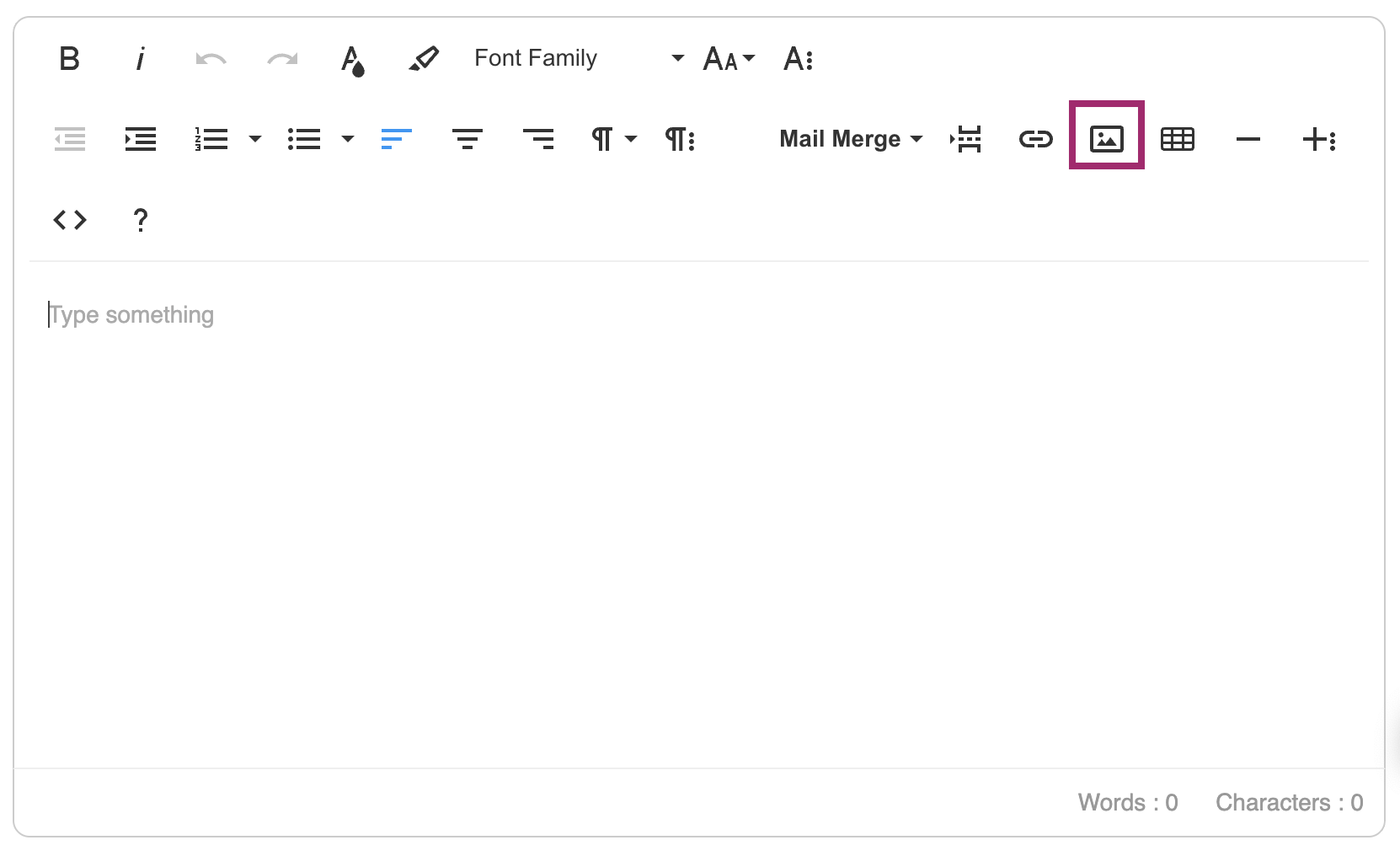Insert a hyperlink
This screenshot has width=1400, height=856.
tap(1035, 139)
